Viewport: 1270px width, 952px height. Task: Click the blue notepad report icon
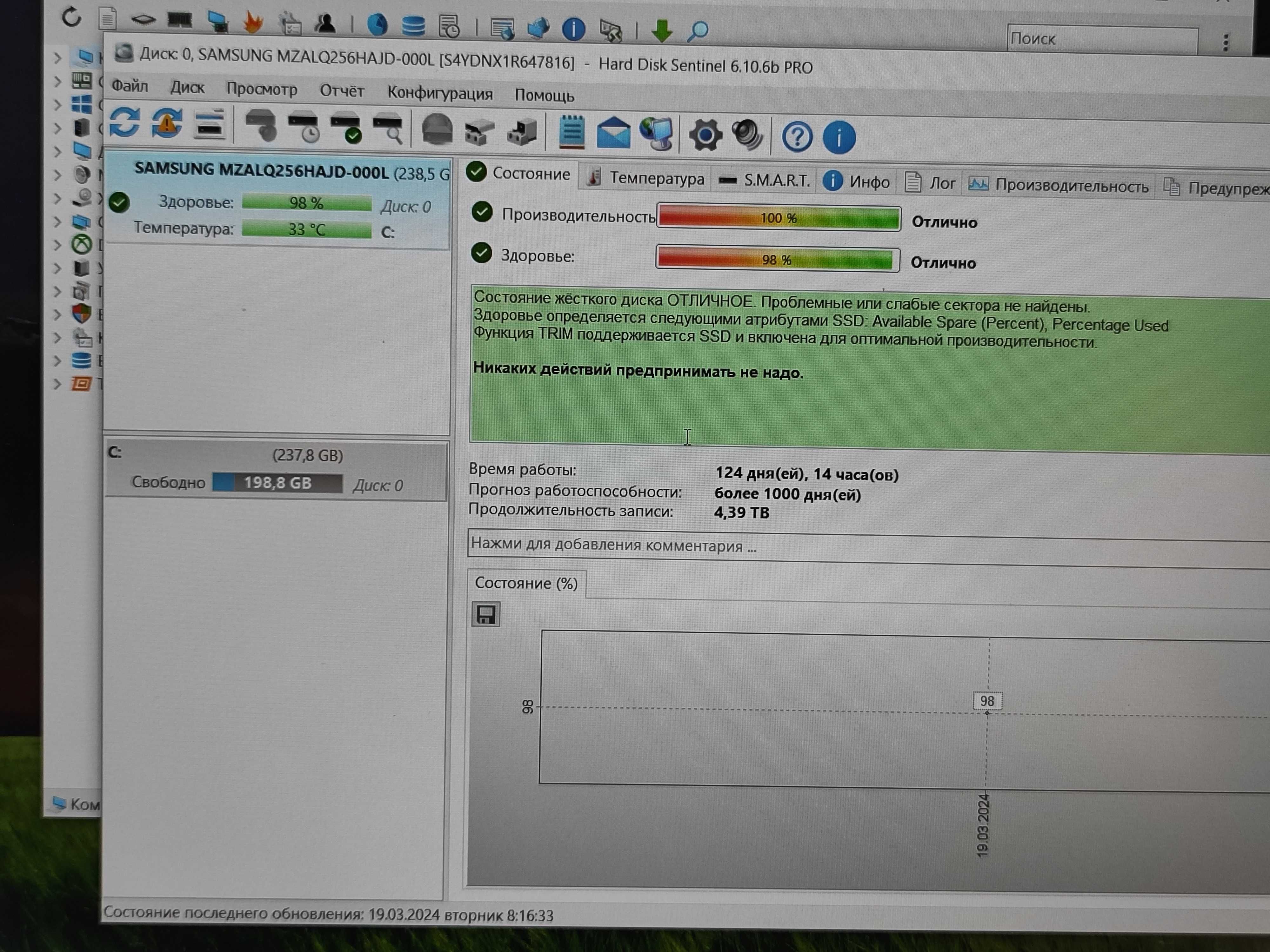pyautogui.click(x=572, y=133)
